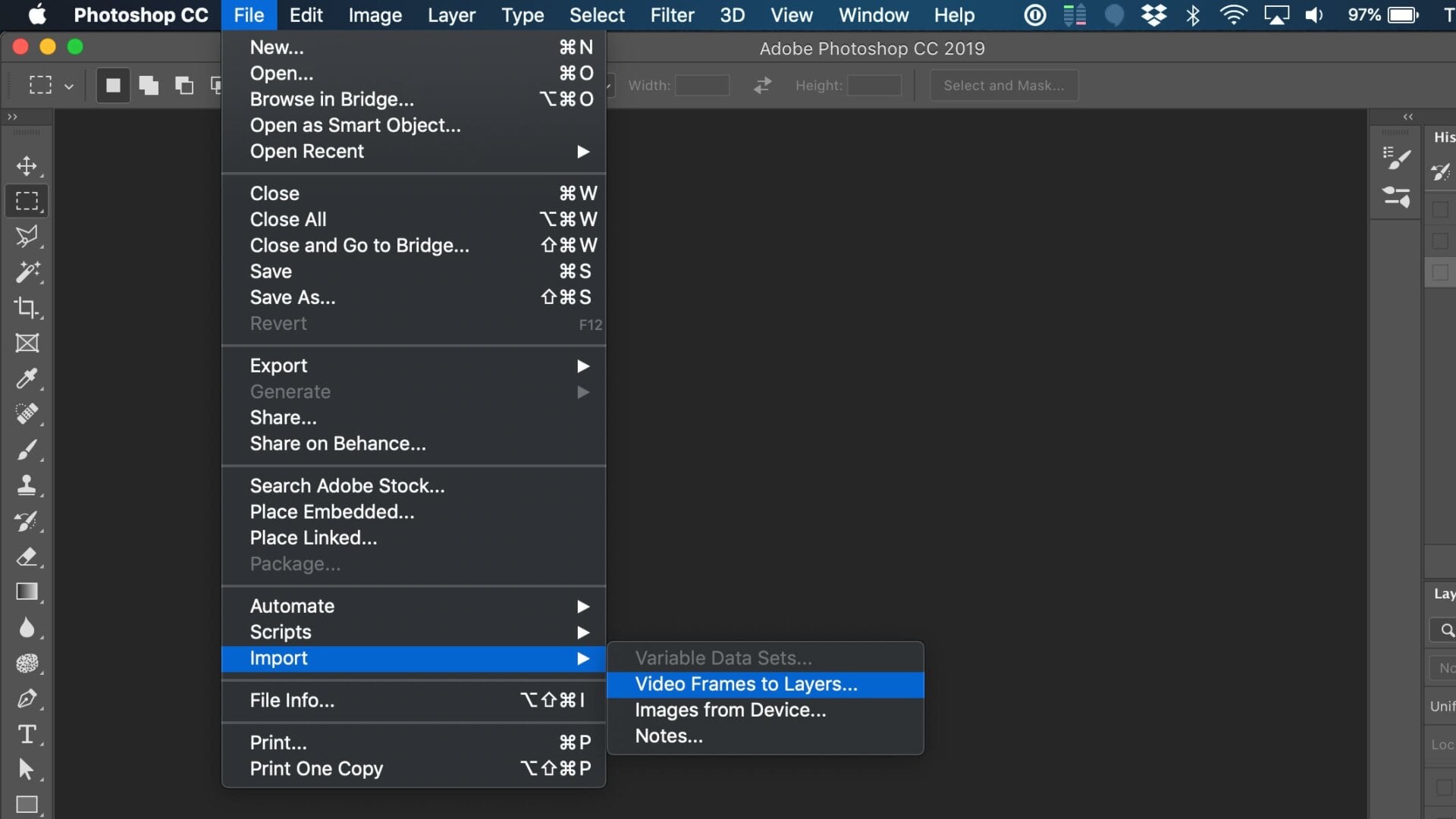Image resolution: width=1456 pixels, height=819 pixels.
Task: Toggle New Selection mode
Action: 112,85
